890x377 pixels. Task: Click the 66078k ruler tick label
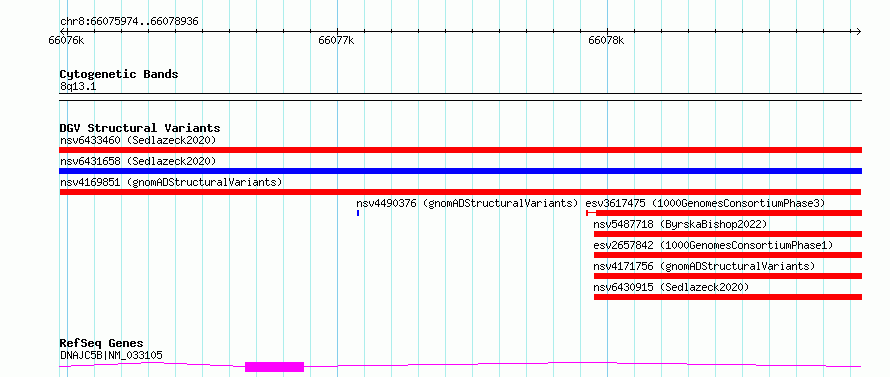point(606,40)
